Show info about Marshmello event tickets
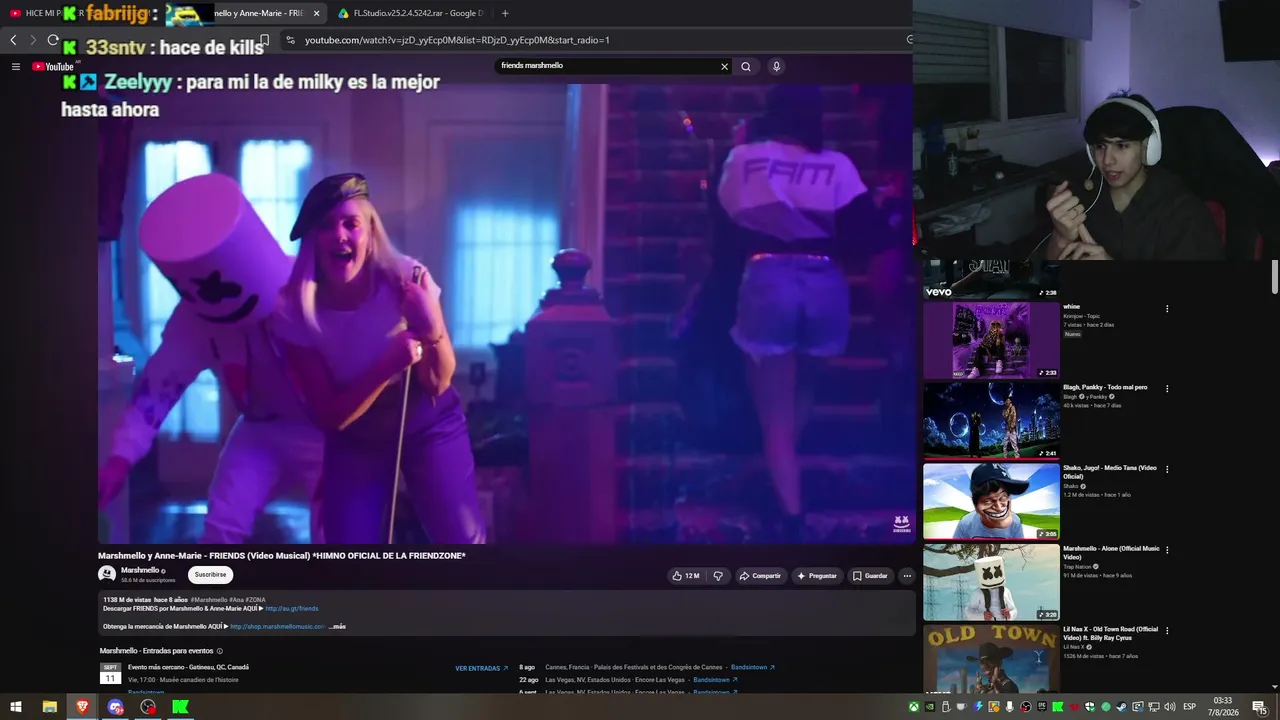This screenshot has width=1280, height=720. click(x=218, y=651)
